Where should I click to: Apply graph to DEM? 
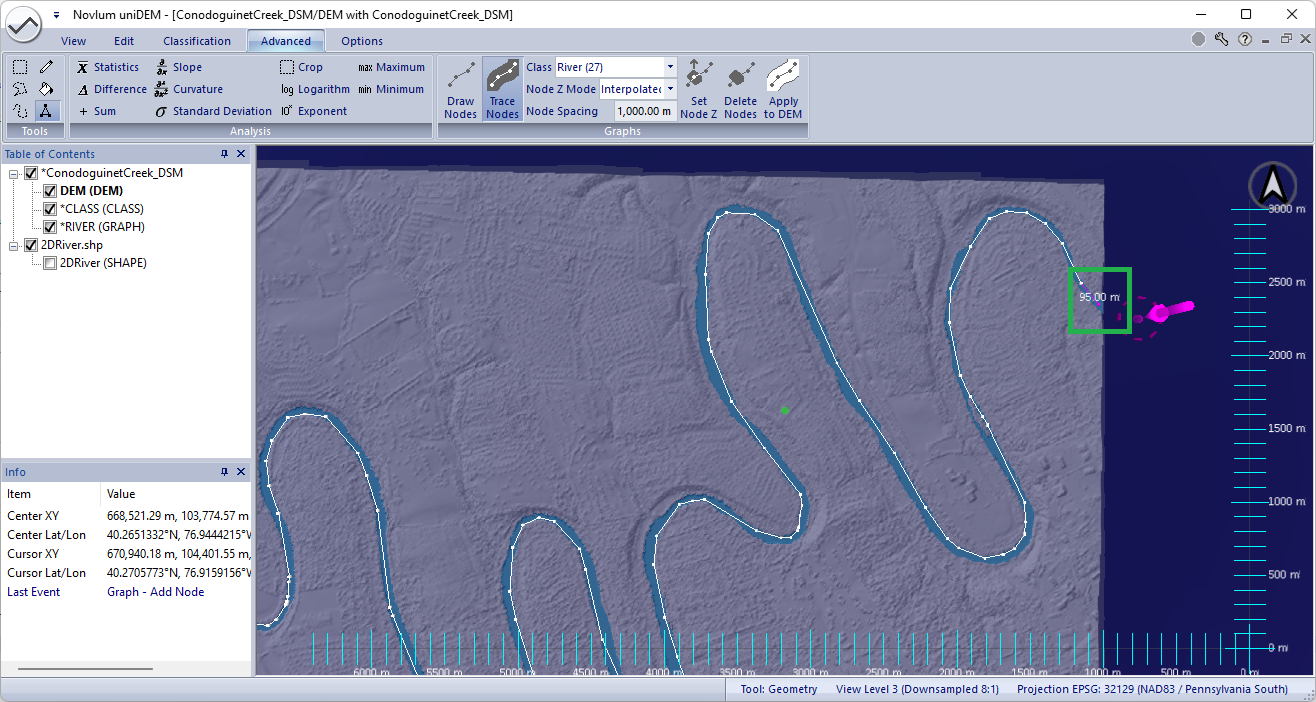pos(784,90)
